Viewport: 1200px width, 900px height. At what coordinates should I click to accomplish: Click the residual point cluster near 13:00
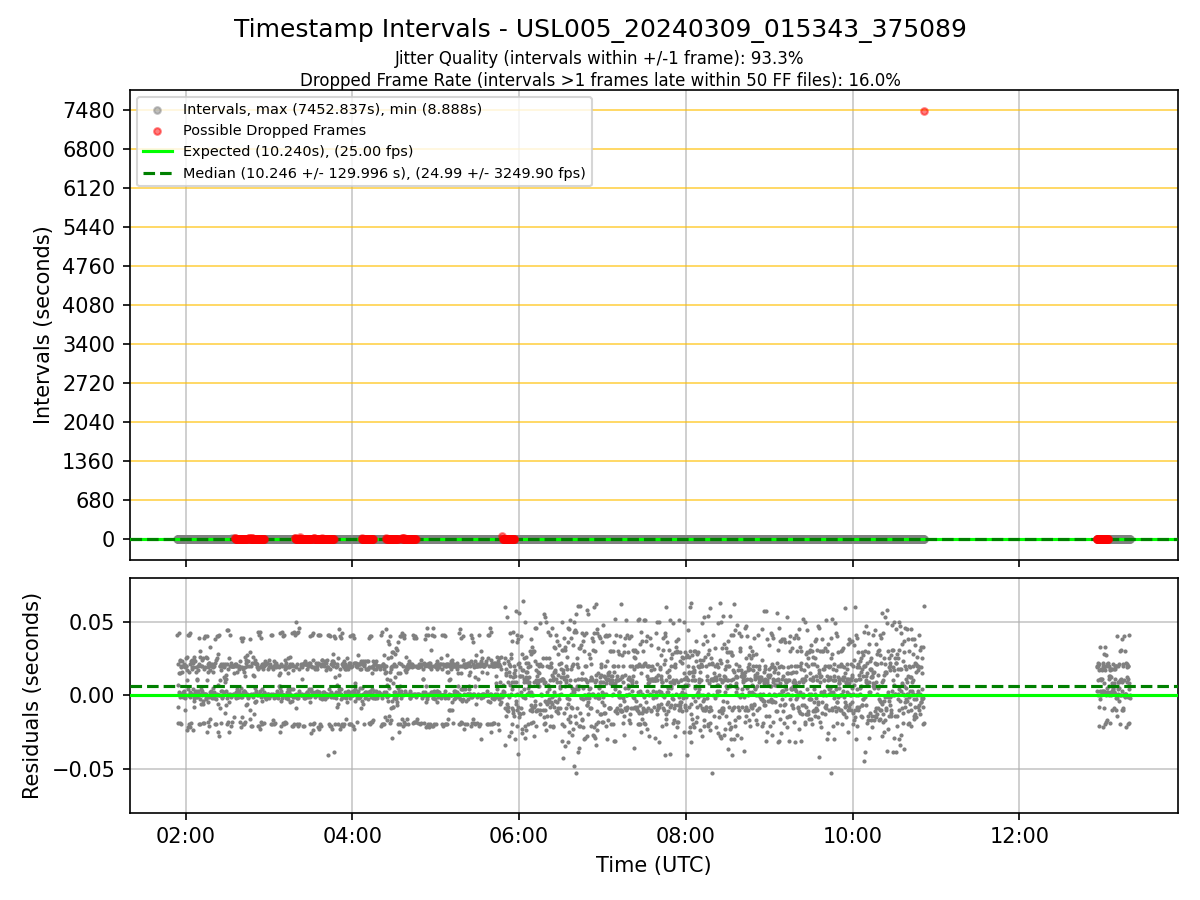(1113, 680)
